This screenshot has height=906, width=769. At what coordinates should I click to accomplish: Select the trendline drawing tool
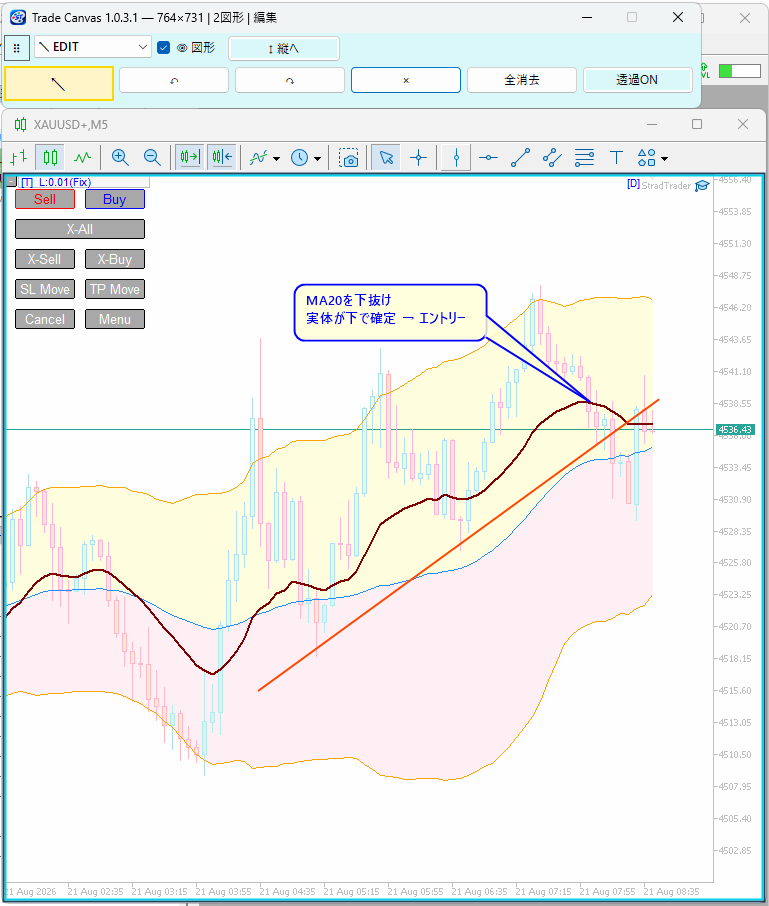point(521,157)
